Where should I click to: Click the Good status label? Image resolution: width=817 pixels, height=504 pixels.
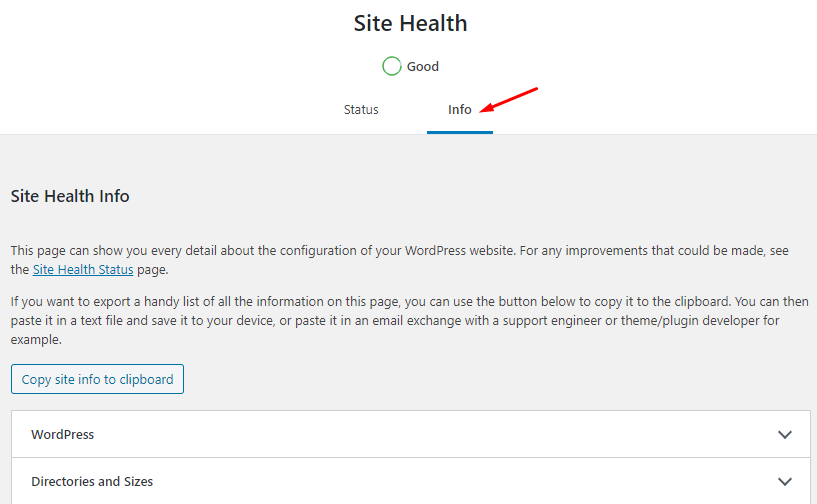coord(423,66)
